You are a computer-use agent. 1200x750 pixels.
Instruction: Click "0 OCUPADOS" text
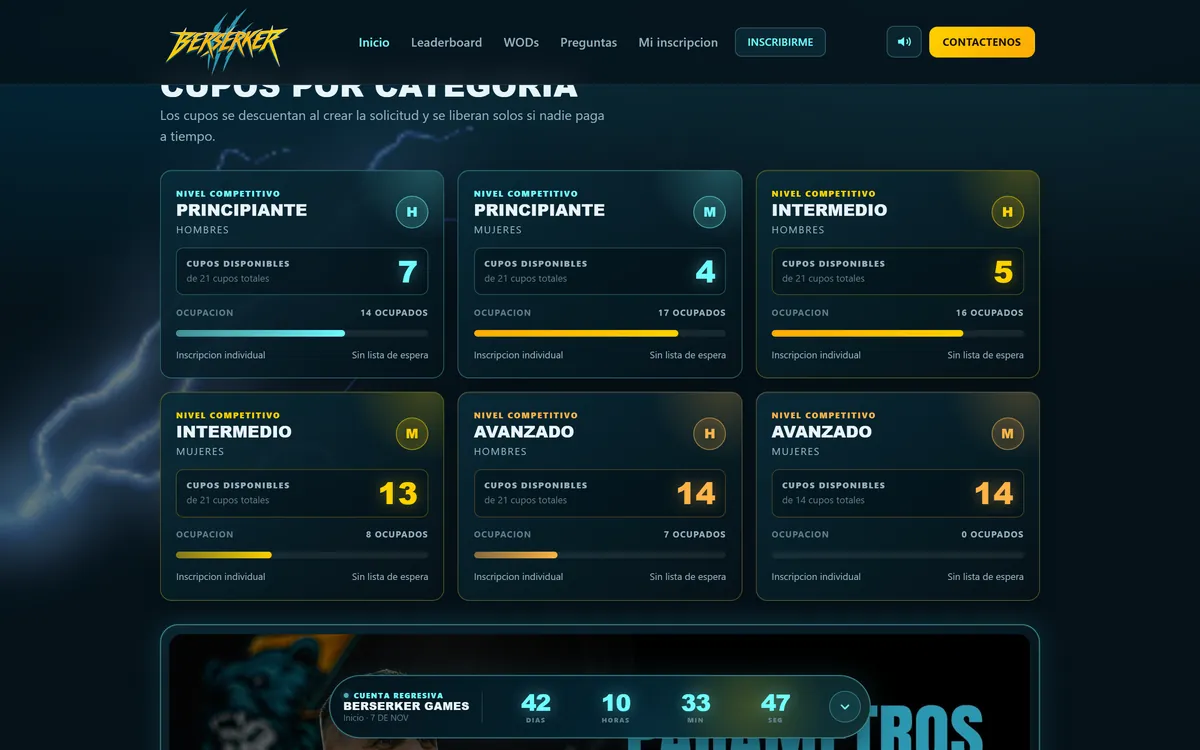(993, 535)
